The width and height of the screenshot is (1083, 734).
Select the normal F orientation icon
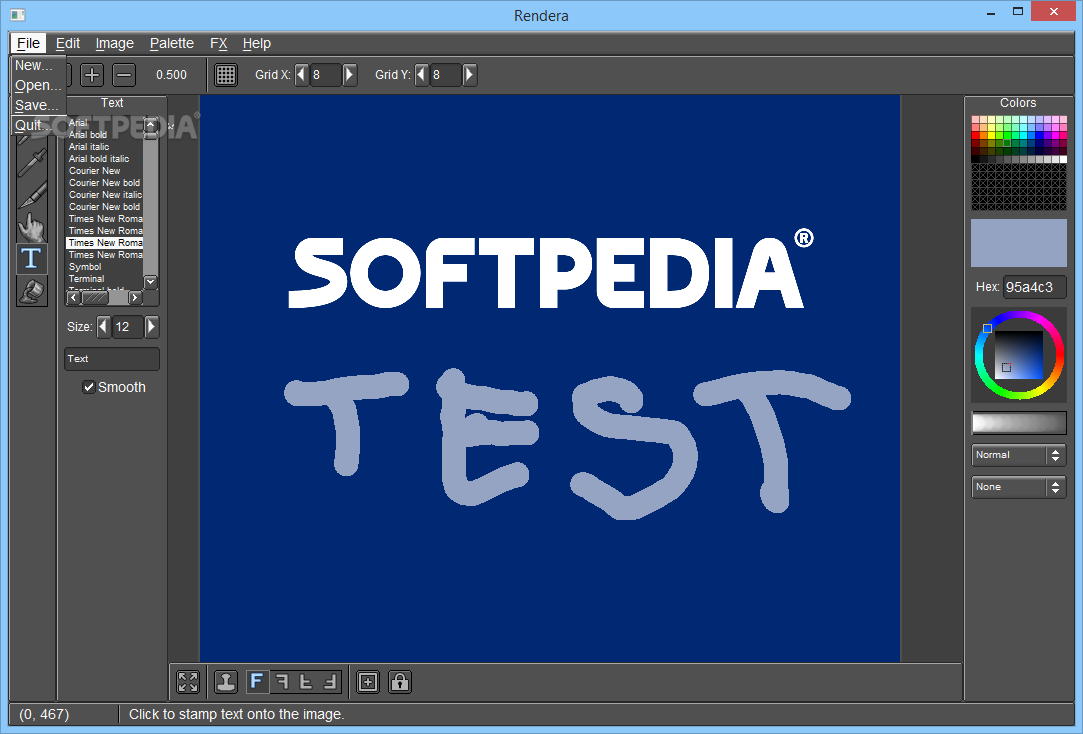257,682
